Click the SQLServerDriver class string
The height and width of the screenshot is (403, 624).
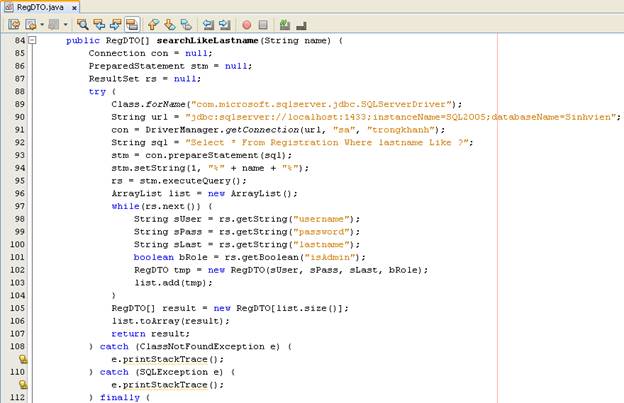[x=322, y=104]
